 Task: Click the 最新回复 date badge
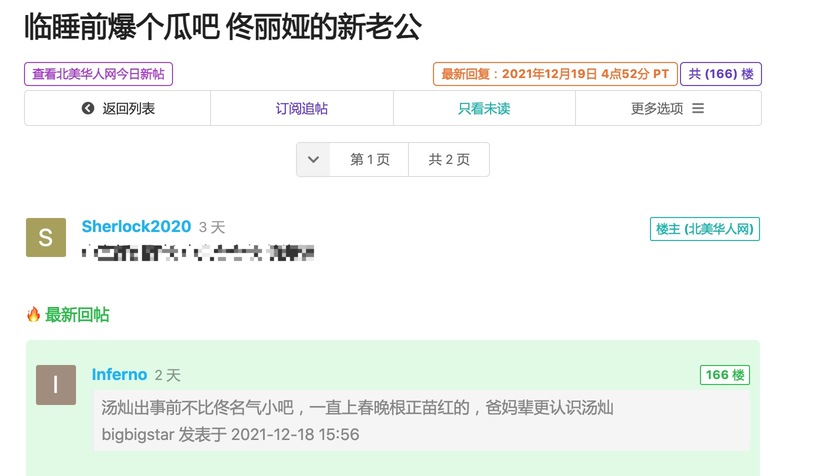(554, 74)
